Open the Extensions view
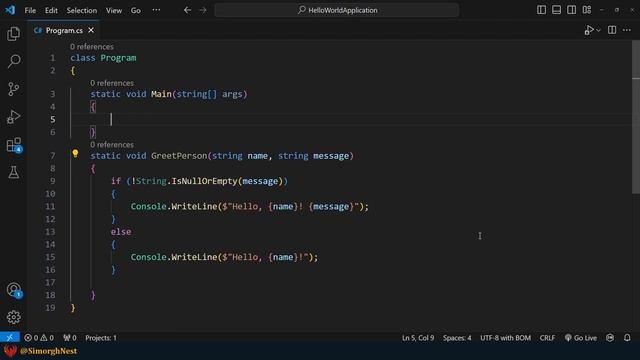Viewport: 640px width, 360px height. [13, 144]
